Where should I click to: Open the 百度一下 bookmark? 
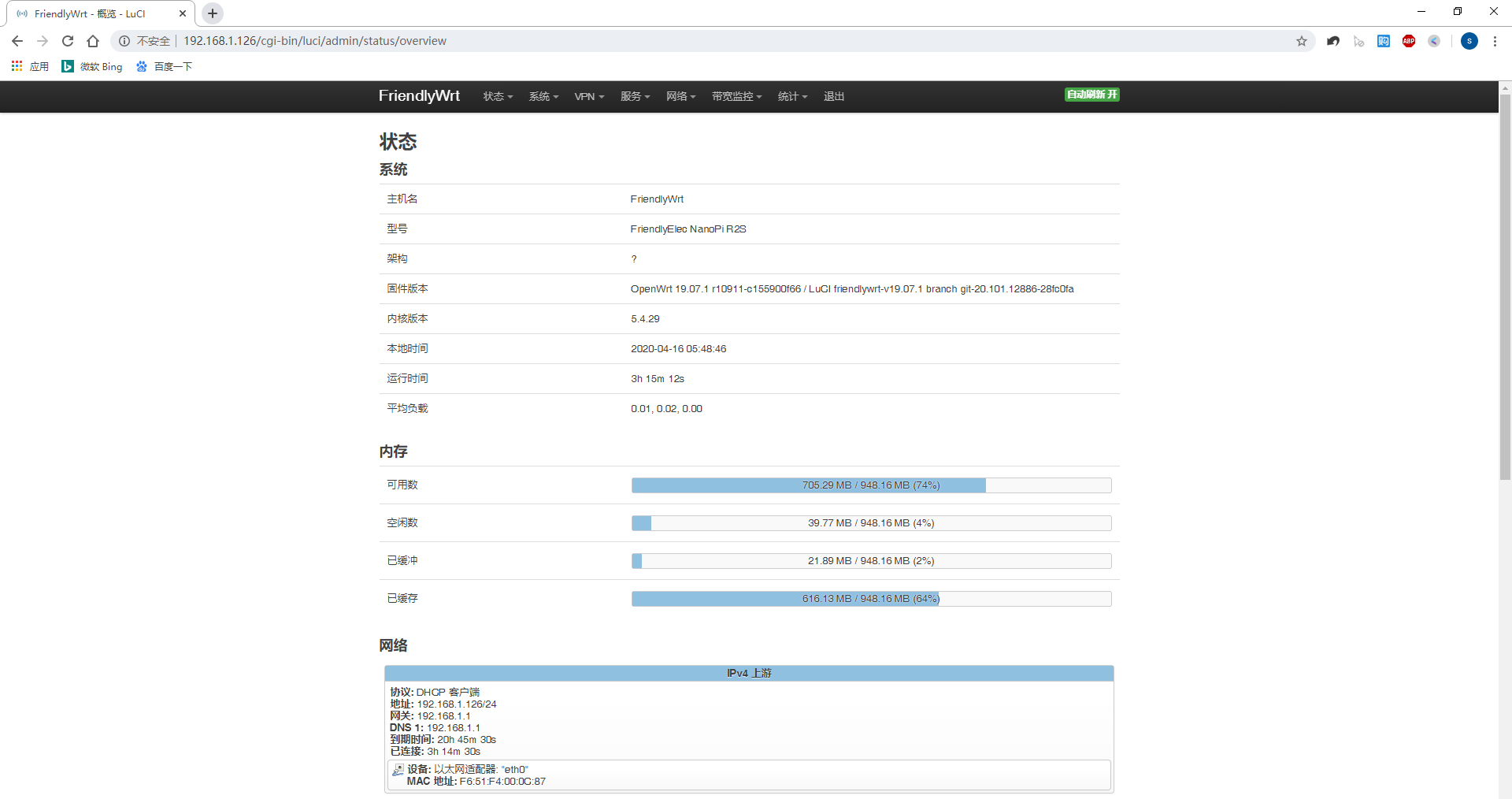pos(165,66)
